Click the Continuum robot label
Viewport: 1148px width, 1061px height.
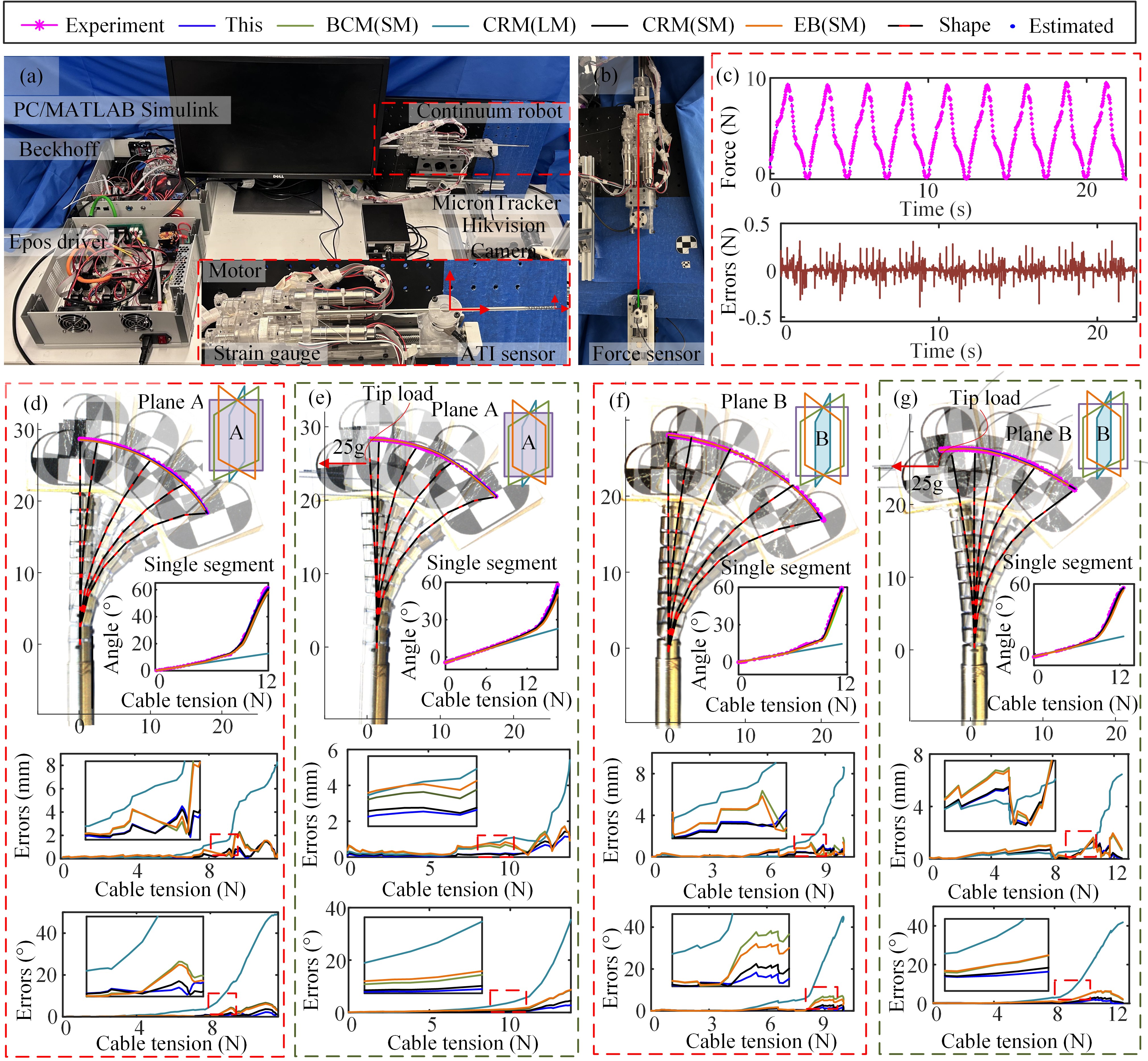490,111
